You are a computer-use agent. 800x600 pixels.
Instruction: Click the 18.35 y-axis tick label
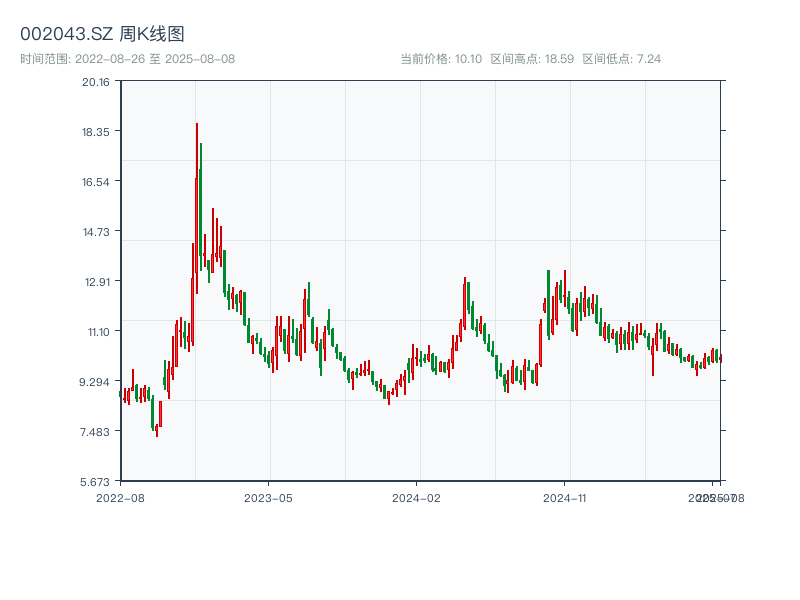click(x=96, y=132)
